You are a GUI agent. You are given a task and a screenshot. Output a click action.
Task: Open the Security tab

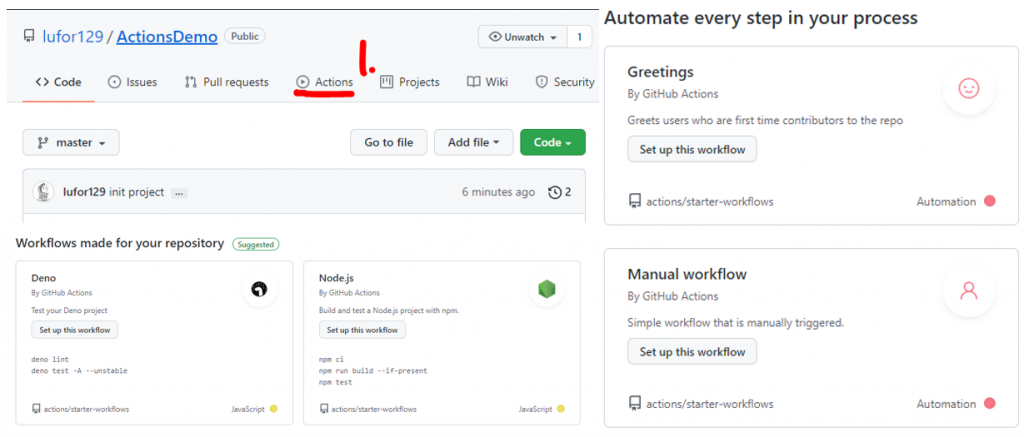[565, 82]
